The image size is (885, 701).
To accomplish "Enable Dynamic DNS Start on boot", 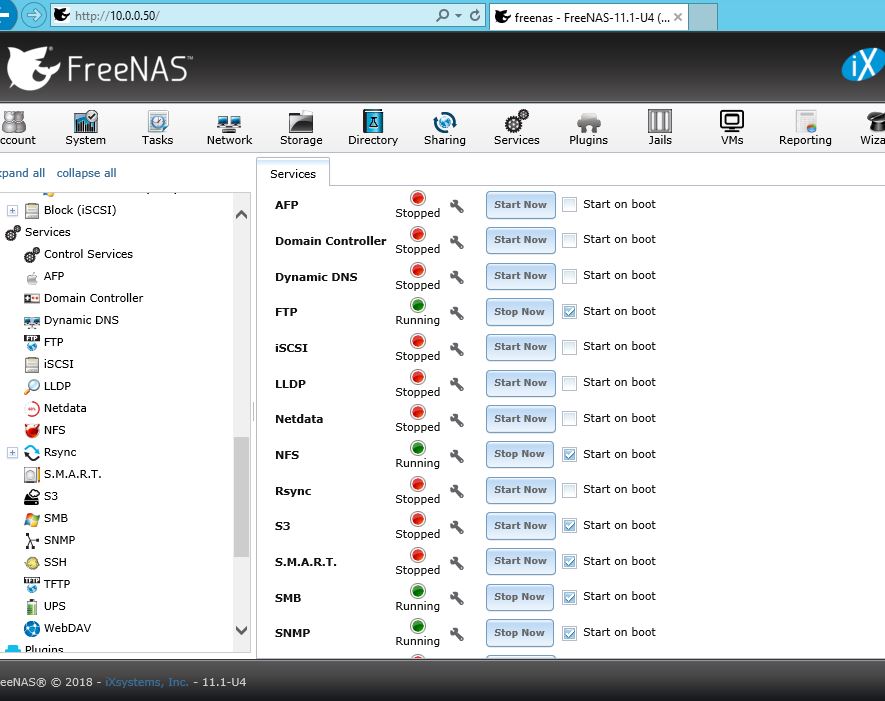I will [x=569, y=276].
